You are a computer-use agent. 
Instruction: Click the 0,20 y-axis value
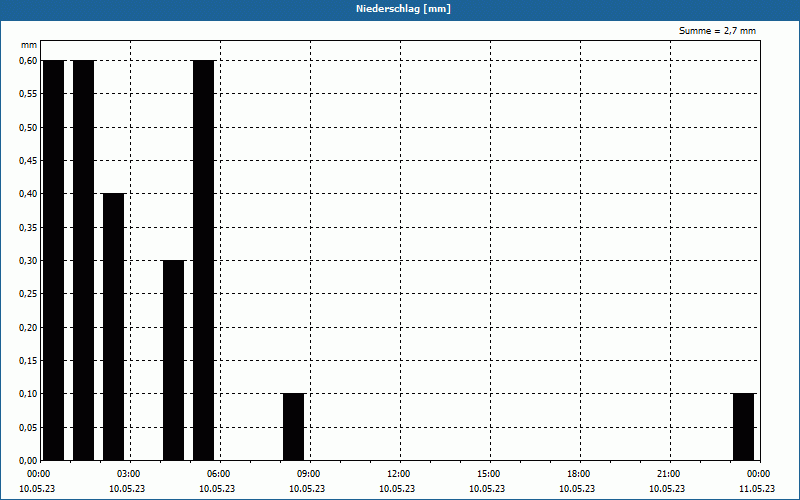[x=28, y=328]
